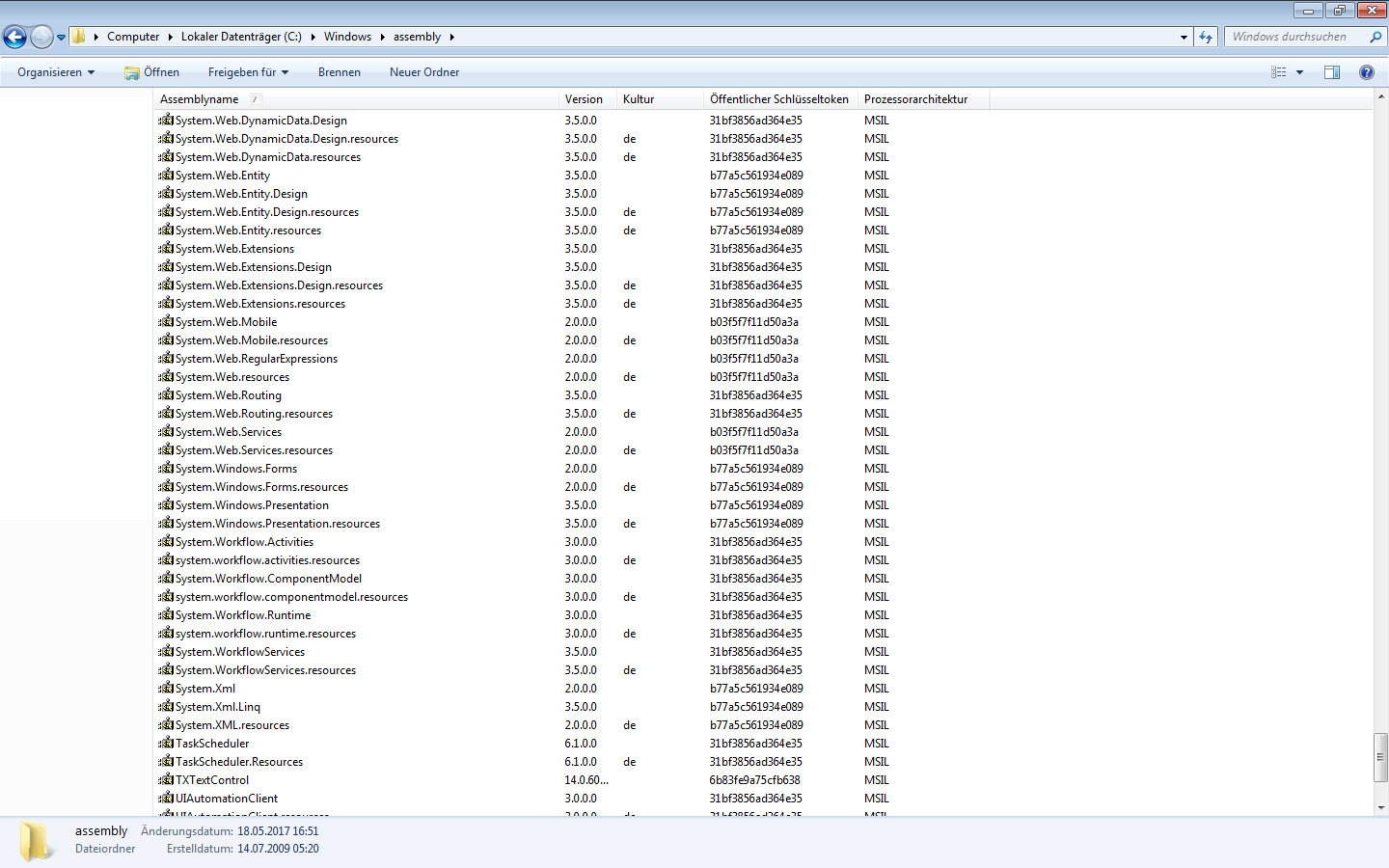The width and height of the screenshot is (1389, 868).
Task: Sort by the Version column header
Action: pyautogui.click(x=587, y=99)
